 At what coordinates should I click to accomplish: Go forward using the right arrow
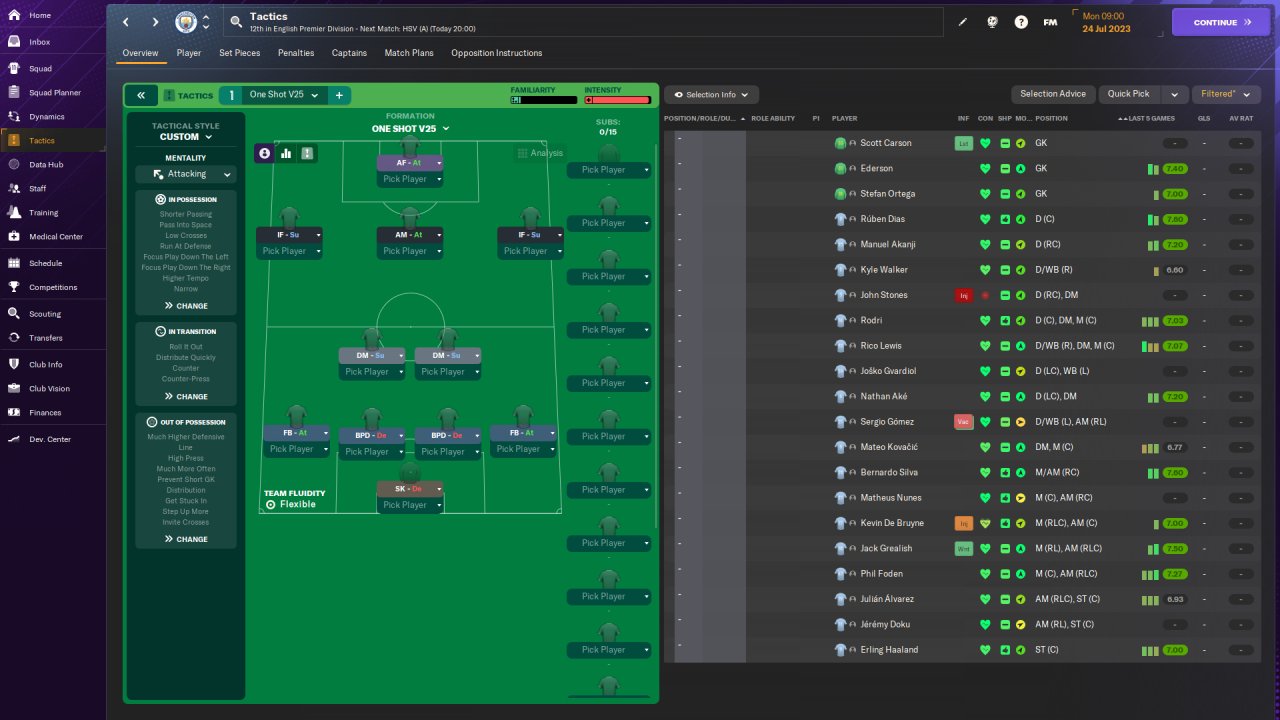point(155,22)
